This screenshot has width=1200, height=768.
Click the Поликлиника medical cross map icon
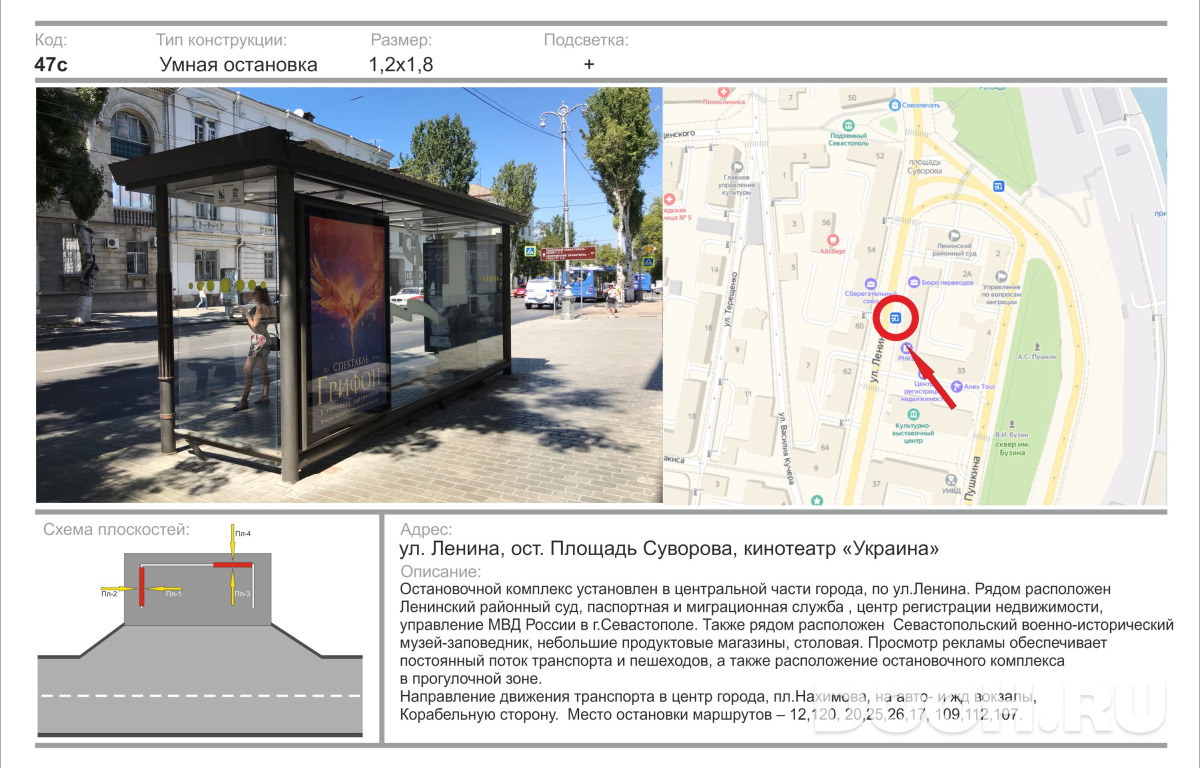point(724,92)
